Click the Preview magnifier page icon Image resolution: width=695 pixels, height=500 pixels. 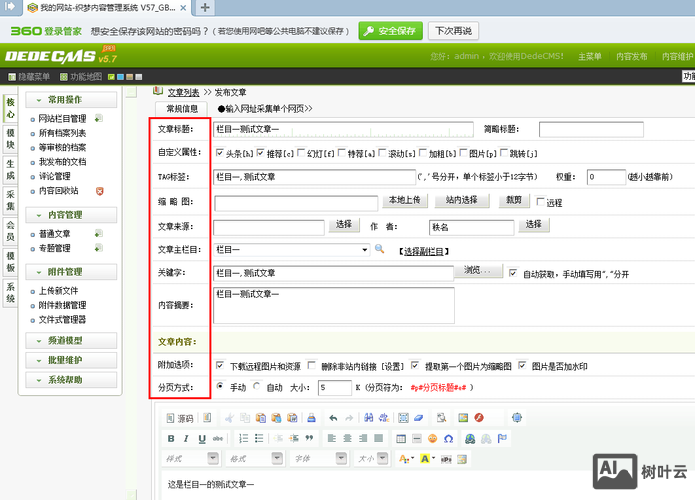(x=441, y=418)
